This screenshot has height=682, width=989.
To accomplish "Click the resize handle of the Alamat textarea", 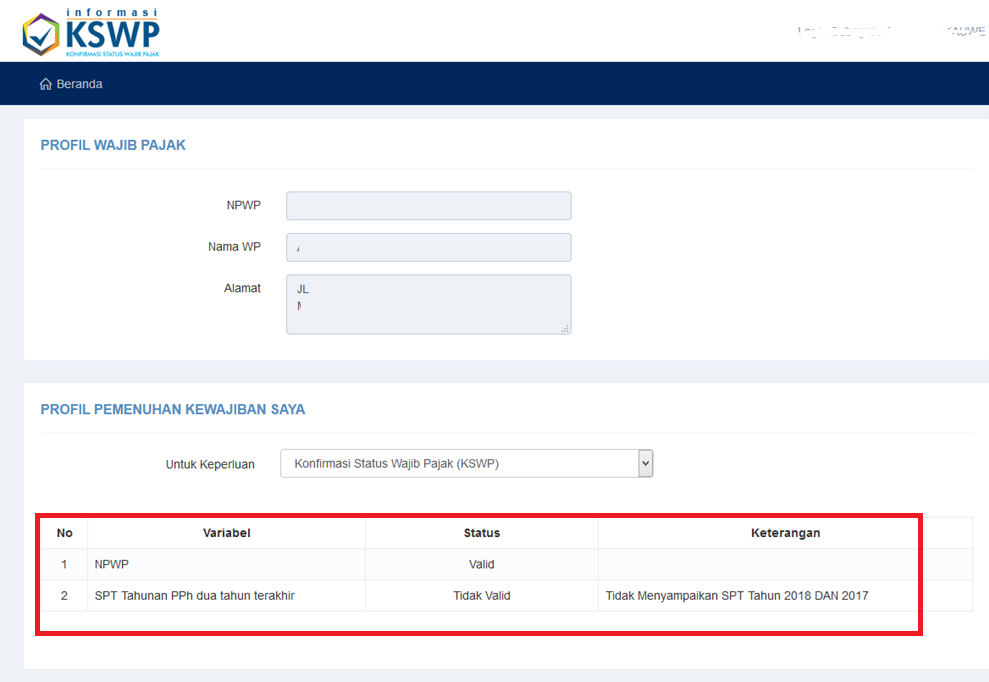I will point(566,331).
